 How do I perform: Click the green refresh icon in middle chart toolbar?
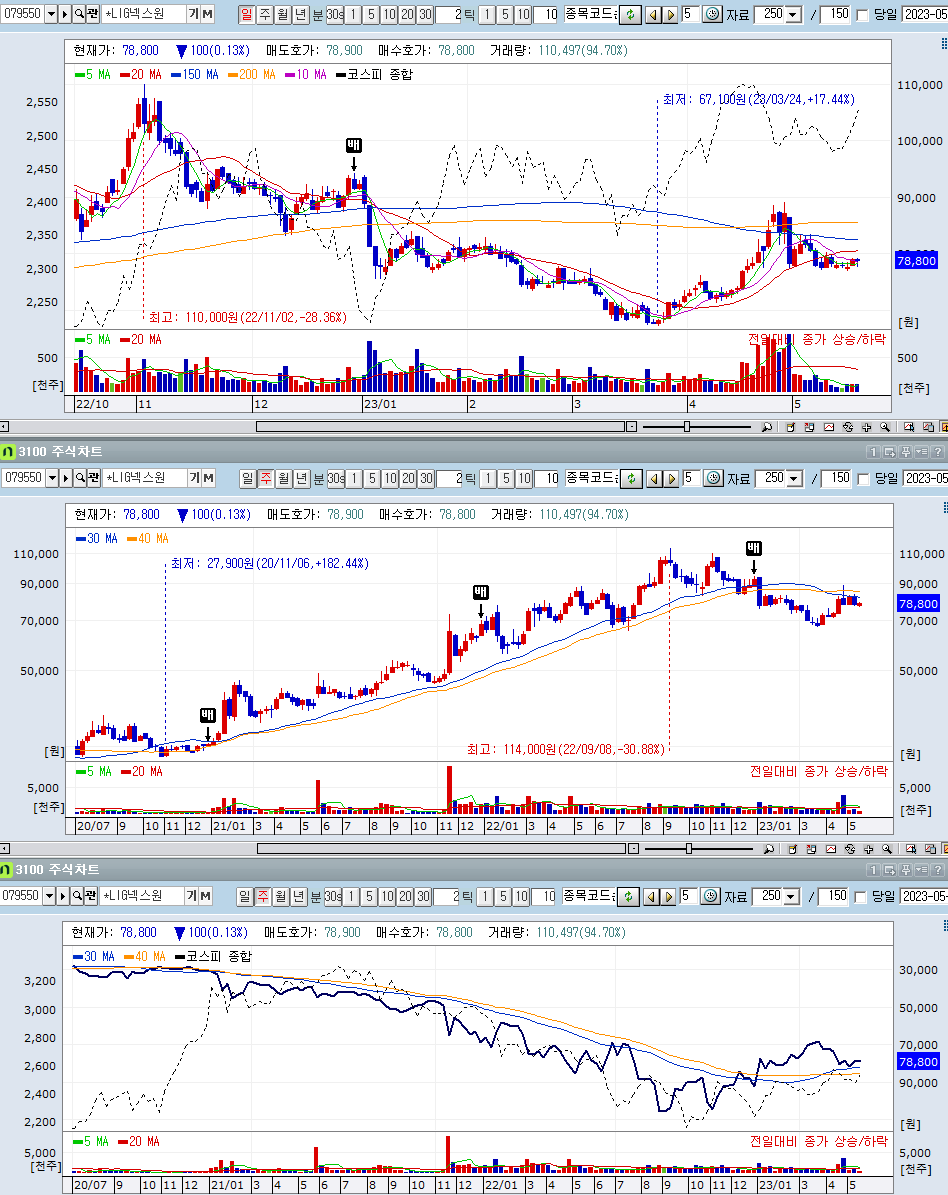tap(631, 479)
